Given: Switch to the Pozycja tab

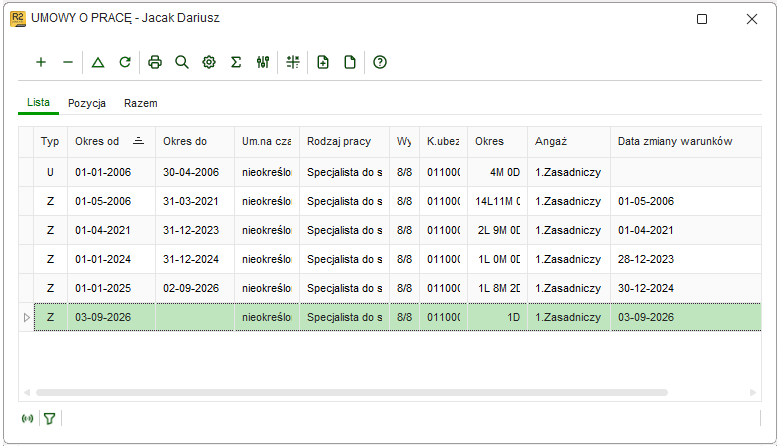Looking at the screenshot, I should [87, 103].
